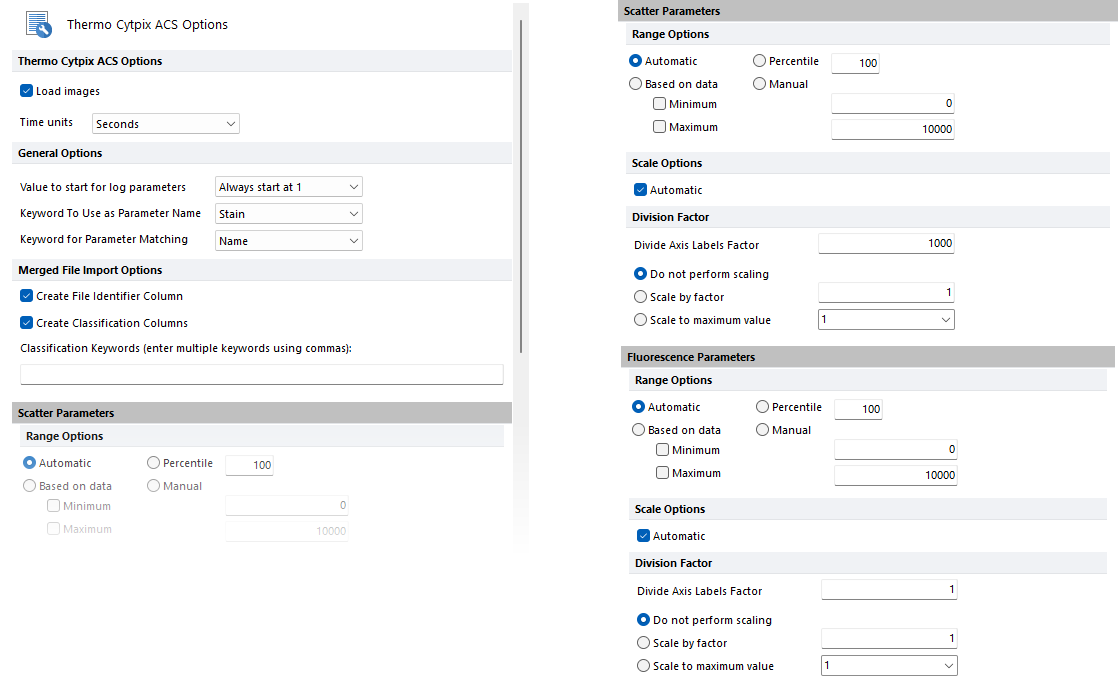Check the dimmed Minimum checkbox in faded Scatter section
The width and height of the screenshot is (1118, 697).
click(x=53, y=505)
